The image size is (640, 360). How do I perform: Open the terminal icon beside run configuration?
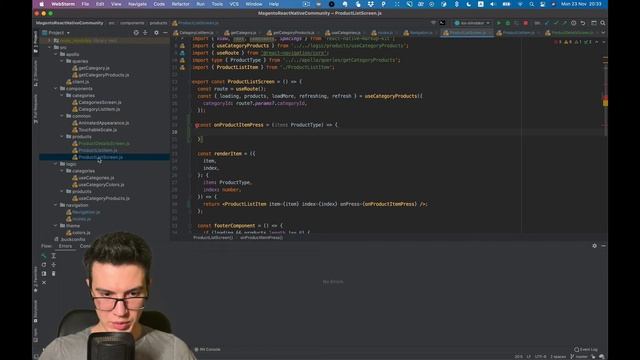click(442, 23)
